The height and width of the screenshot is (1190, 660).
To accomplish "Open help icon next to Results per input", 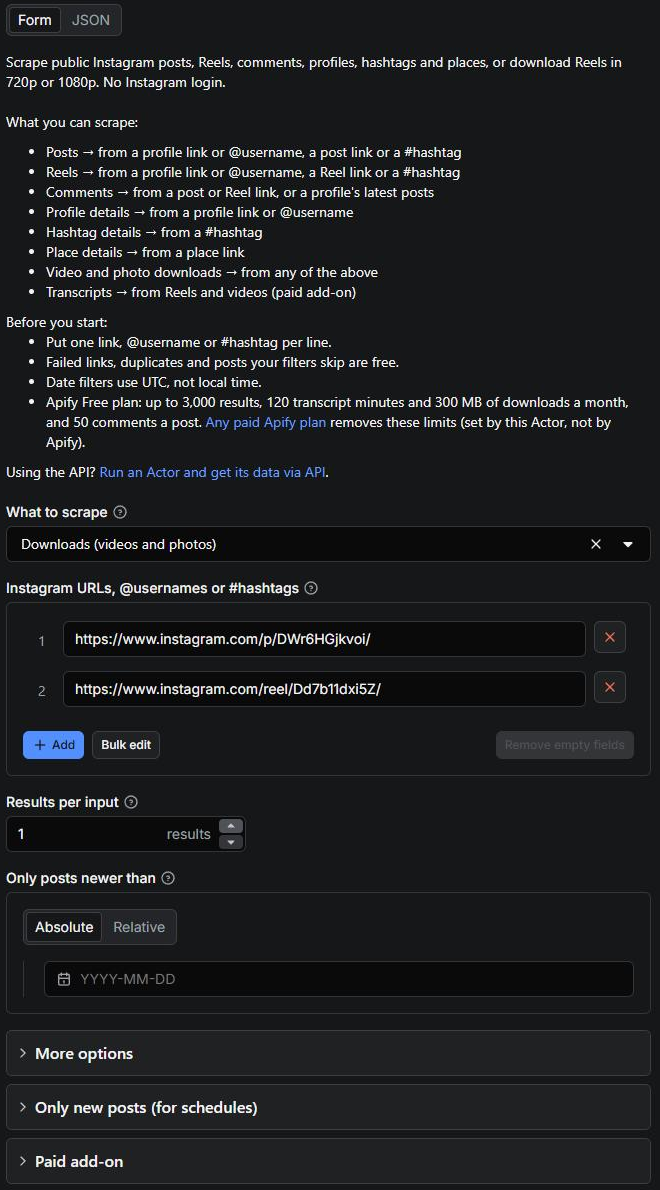I will click(x=131, y=802).
